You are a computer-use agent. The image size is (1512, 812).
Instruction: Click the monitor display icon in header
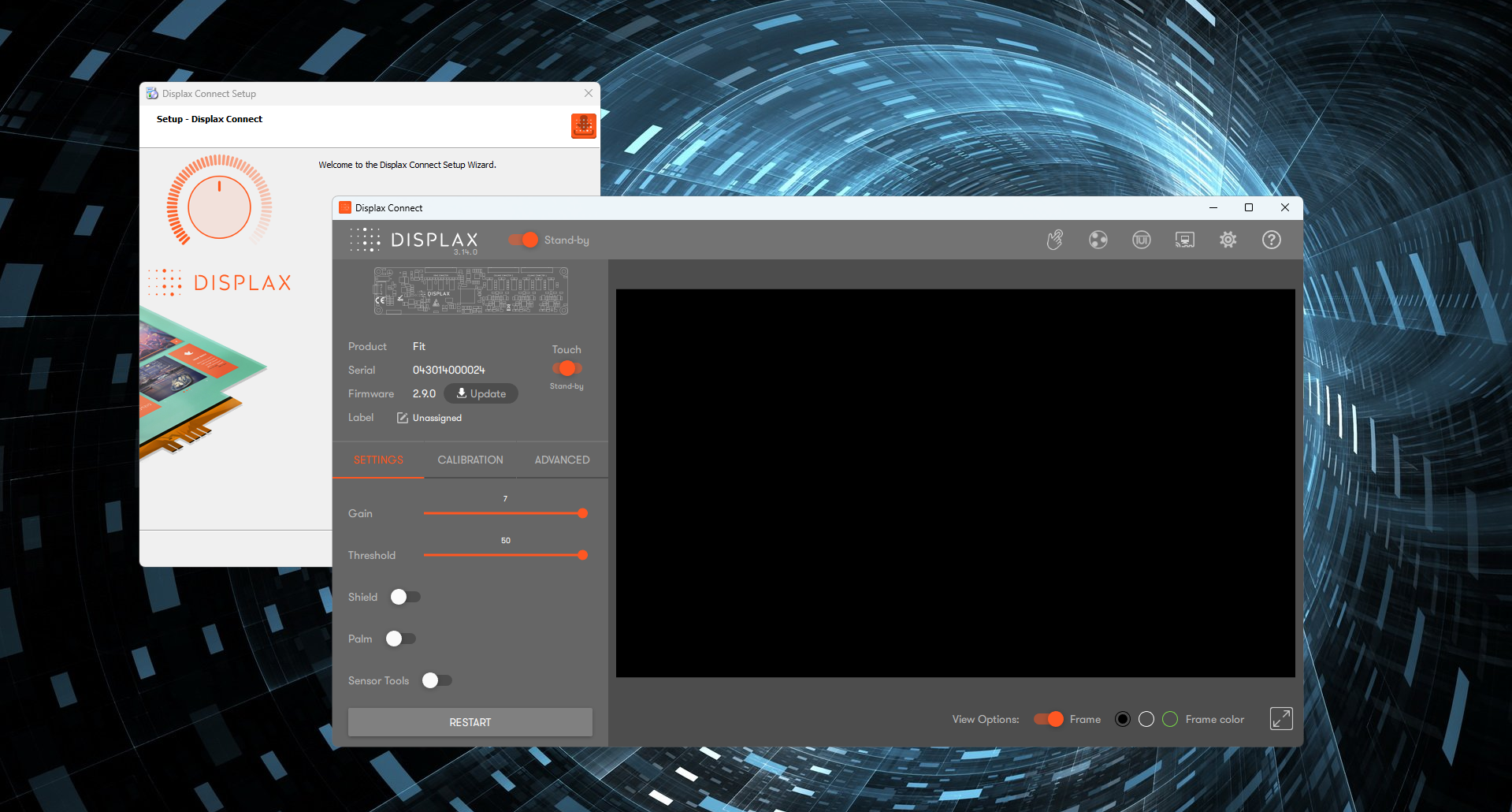[1185, 240]
